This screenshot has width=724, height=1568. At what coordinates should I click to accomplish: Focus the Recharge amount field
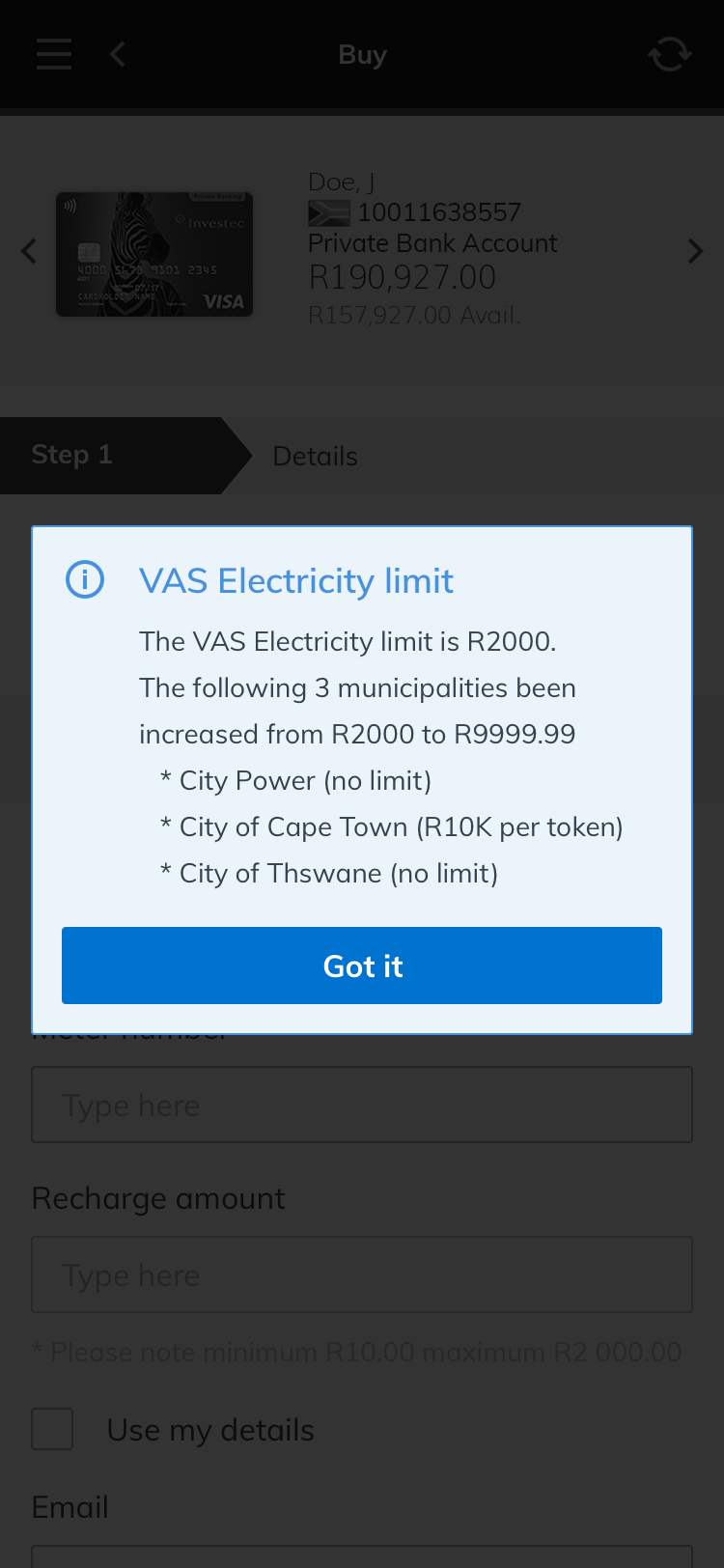pos(362,1274)
